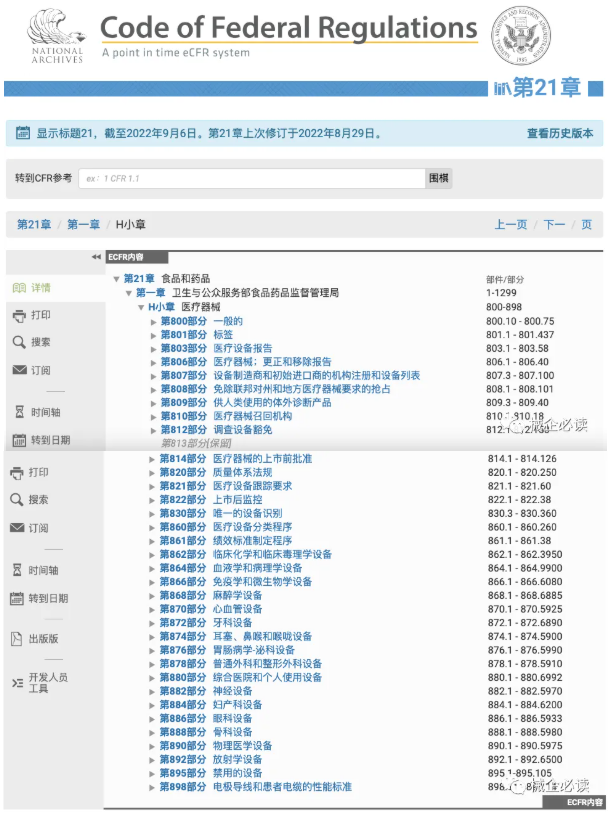The height and width of the screenshot is (813, 608).
Task: Click the 转到日期 calendar icon beside 第870部分 row
Action: 17,598
